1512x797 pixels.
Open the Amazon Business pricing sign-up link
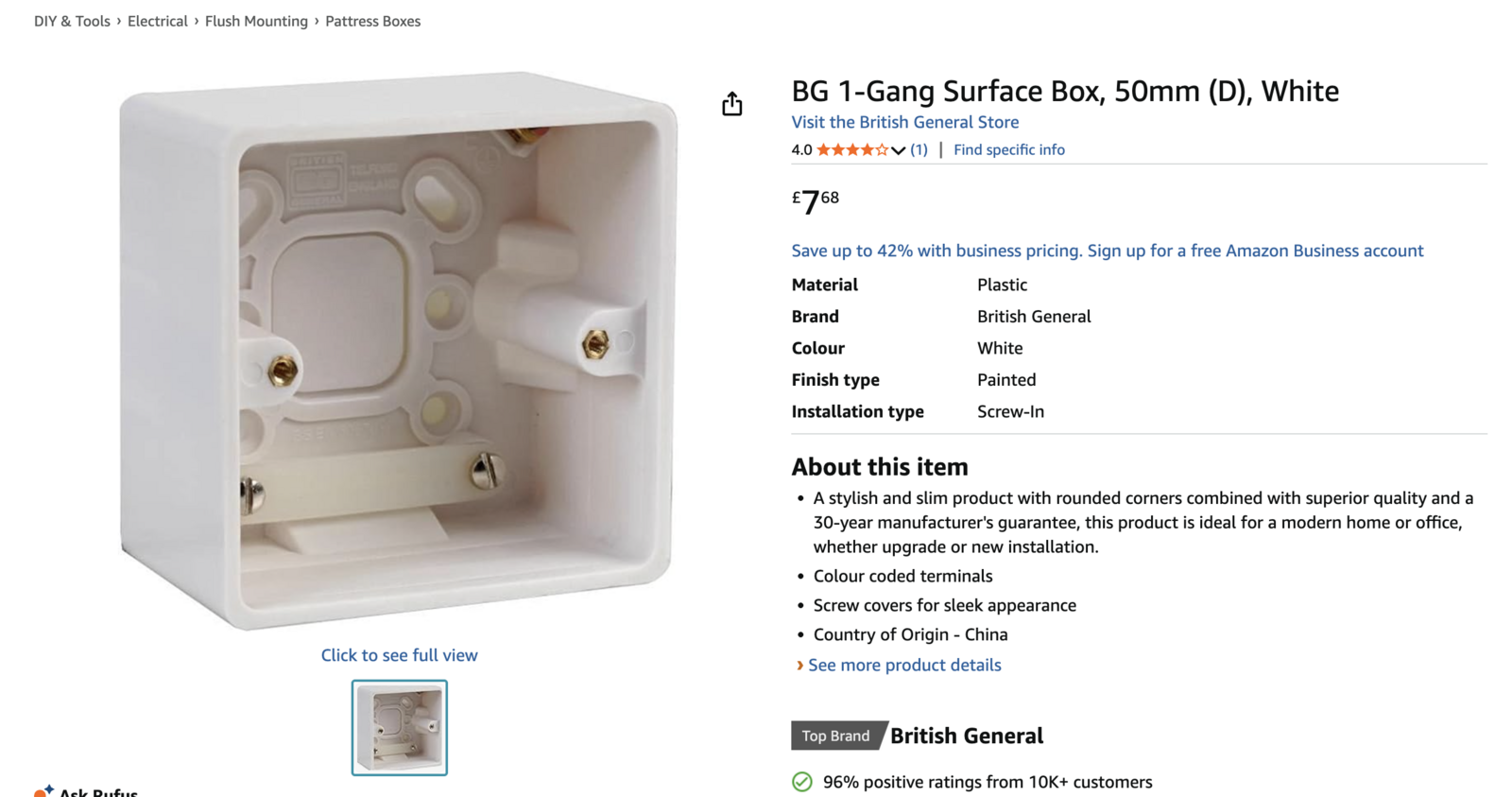1107,251
